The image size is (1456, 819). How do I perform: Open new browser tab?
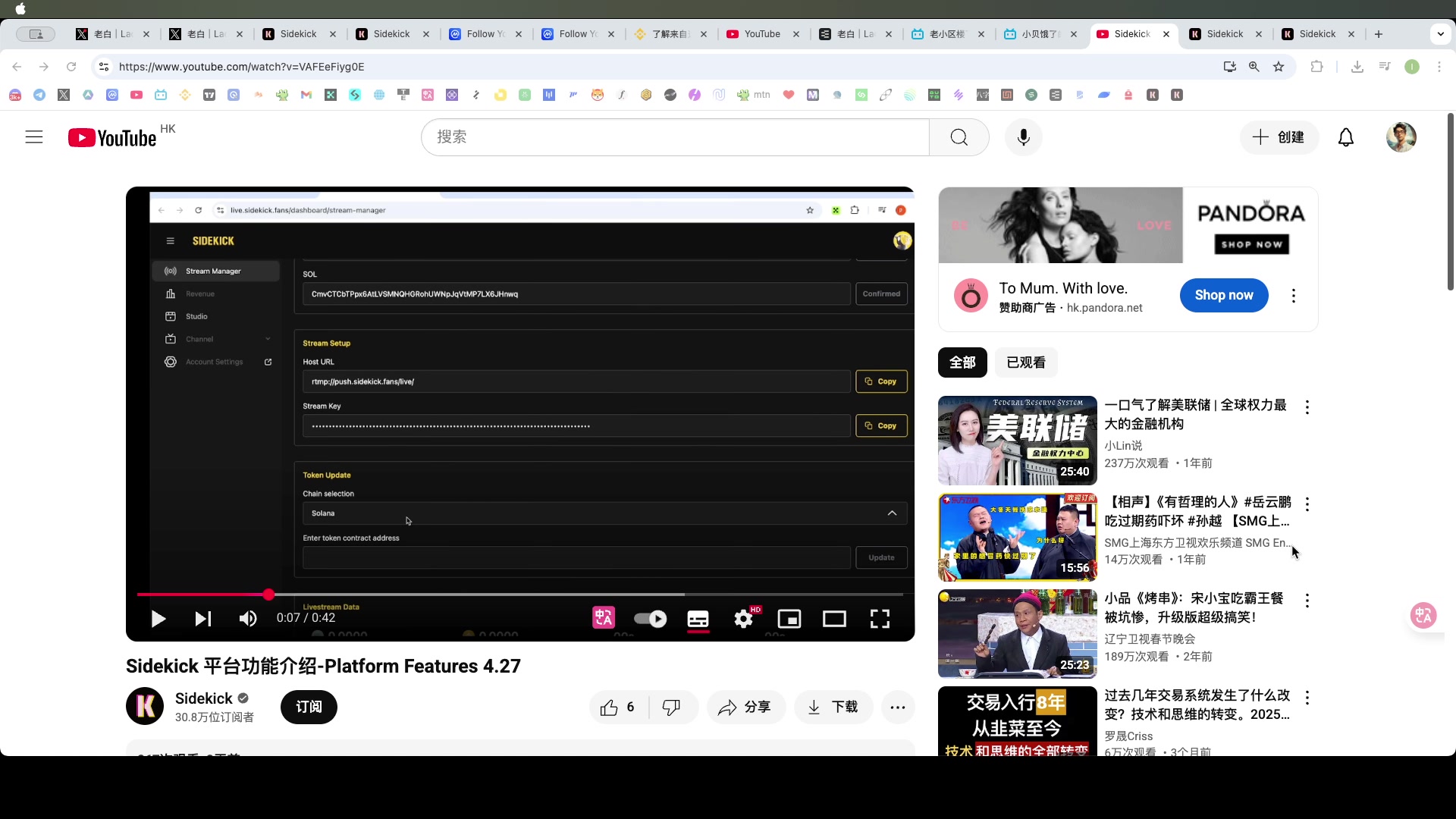click(1379, 34)
